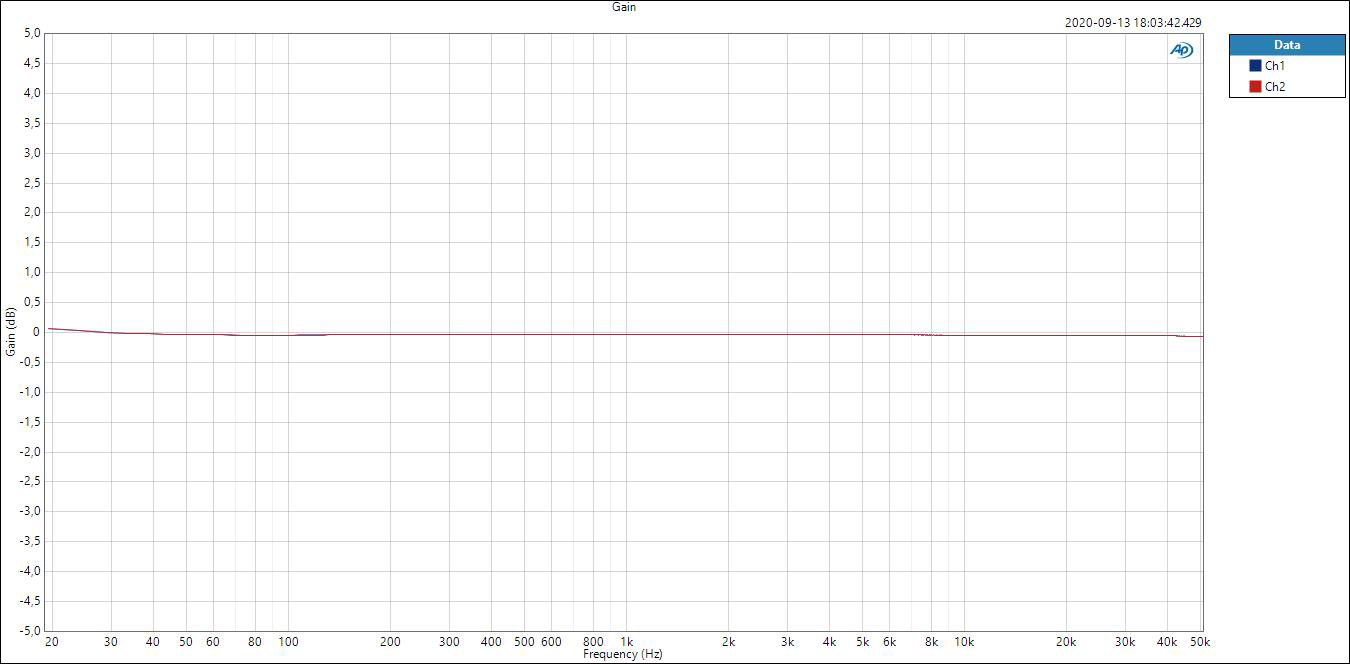Click the -5,0 gain axis label

point(31,631)
